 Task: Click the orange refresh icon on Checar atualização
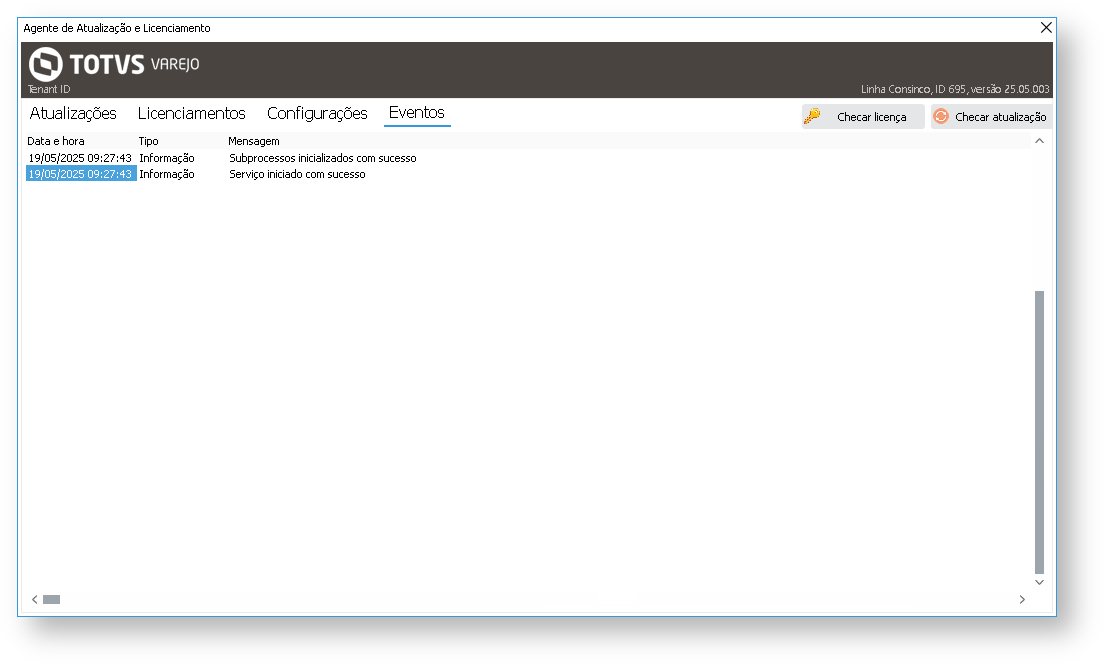coord(941,116)
